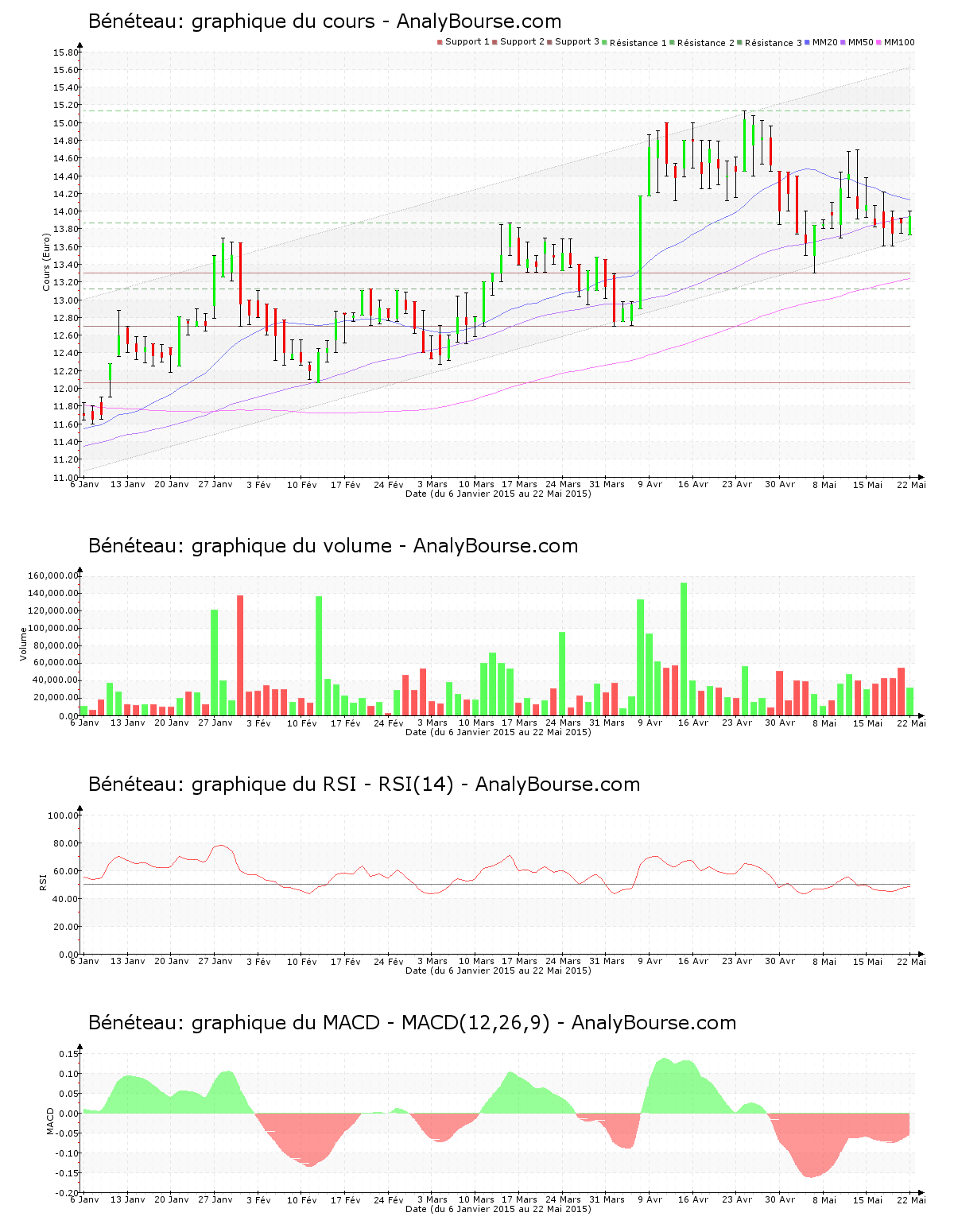Click the 'RSI' vertical axis label
The image size is (954, 1232).
tap(43, 881)
